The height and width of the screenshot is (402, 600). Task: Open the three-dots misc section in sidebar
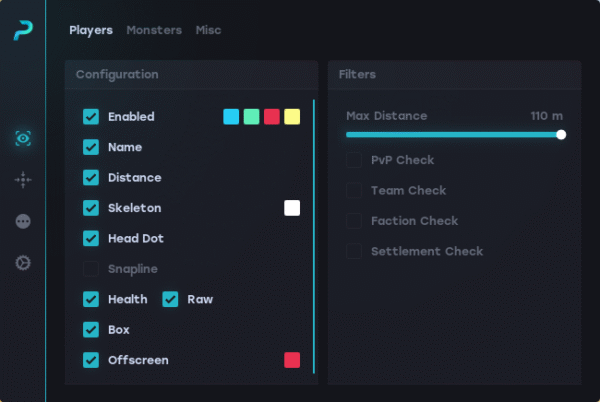point(23,221)
